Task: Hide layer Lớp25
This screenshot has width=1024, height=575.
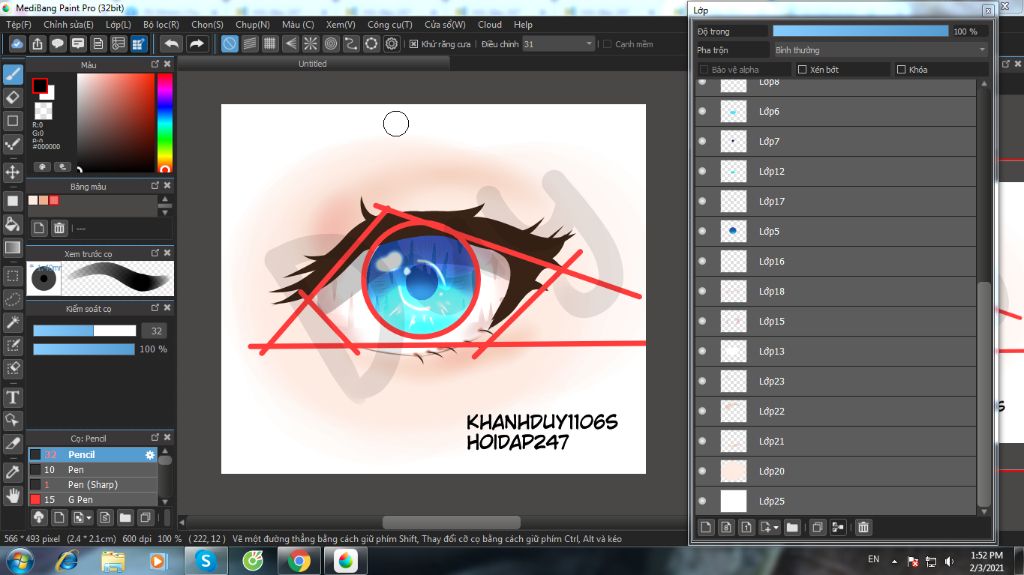Action: click(x=703, y=501)
